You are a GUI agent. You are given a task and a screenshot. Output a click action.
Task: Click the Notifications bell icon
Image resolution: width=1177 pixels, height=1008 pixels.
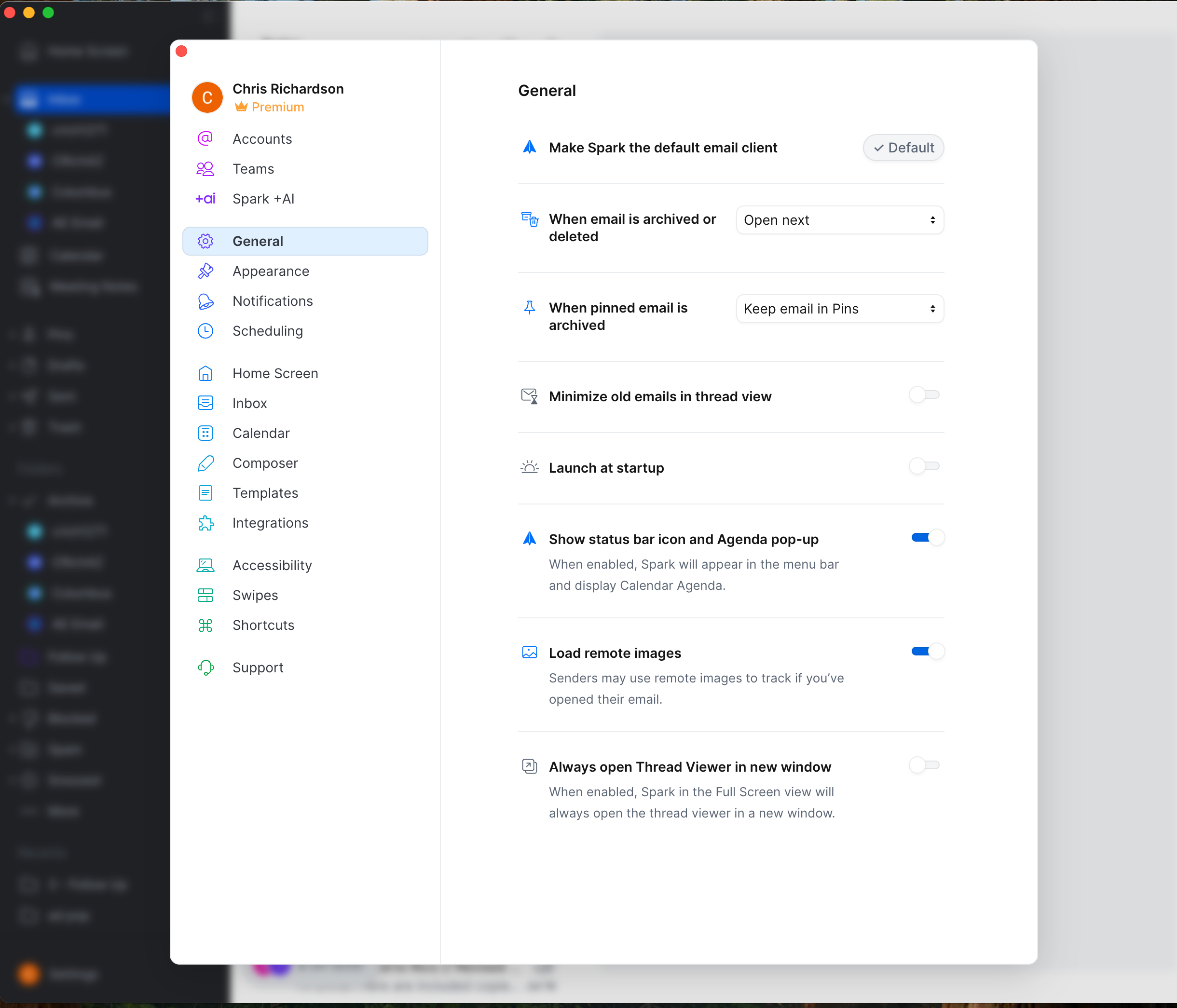pyautogui.click(x=205, y=301)
